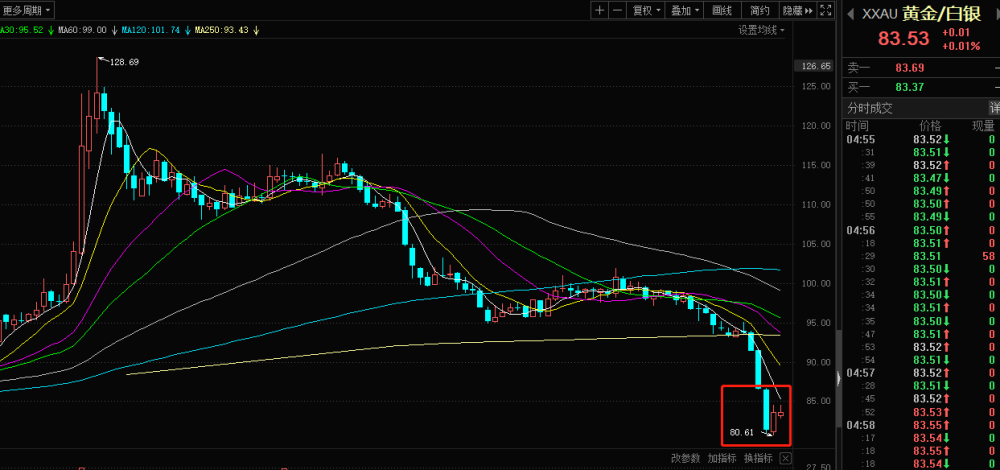This screenshot has width=1000, height=470.
Task: Click 加指标 to add indicator
Action: 722,458
